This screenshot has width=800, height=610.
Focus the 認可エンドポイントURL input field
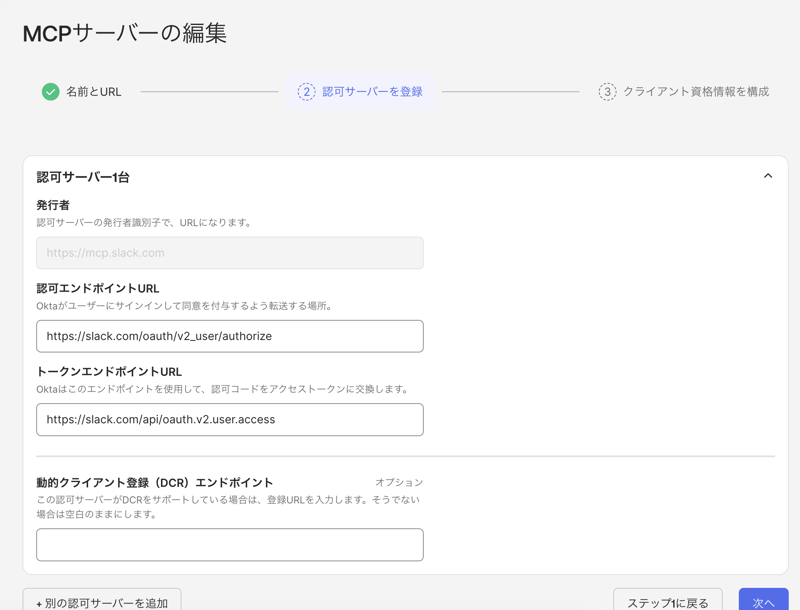click(x=230, y=336)
